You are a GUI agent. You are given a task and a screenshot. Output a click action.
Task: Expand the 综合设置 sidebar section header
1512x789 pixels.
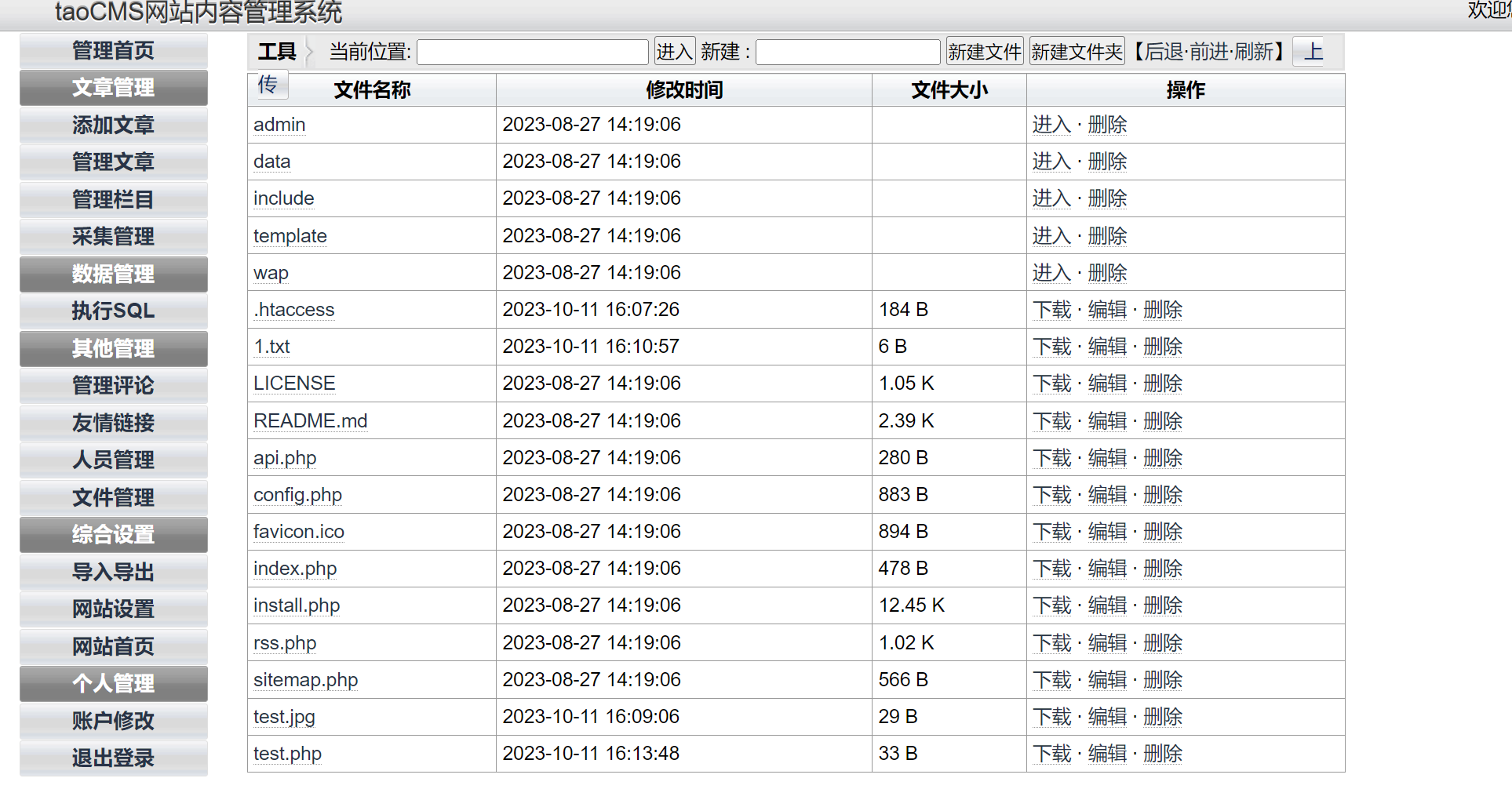[113, 535]
